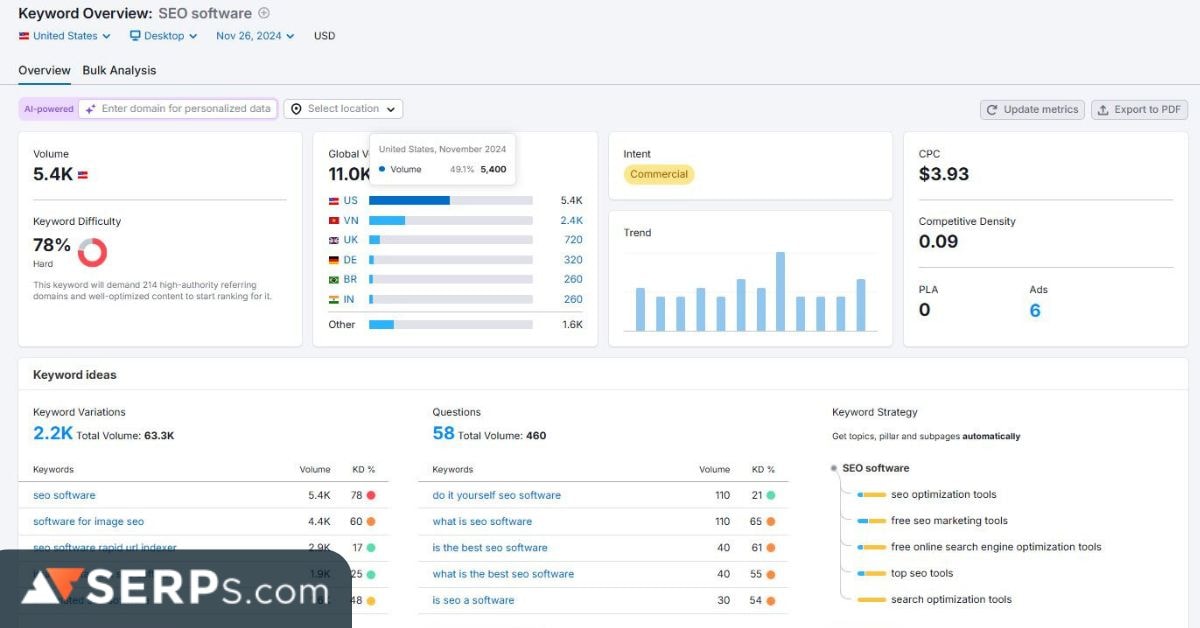
Task: Click the UK volume value 720
Action: pos(573,240)
